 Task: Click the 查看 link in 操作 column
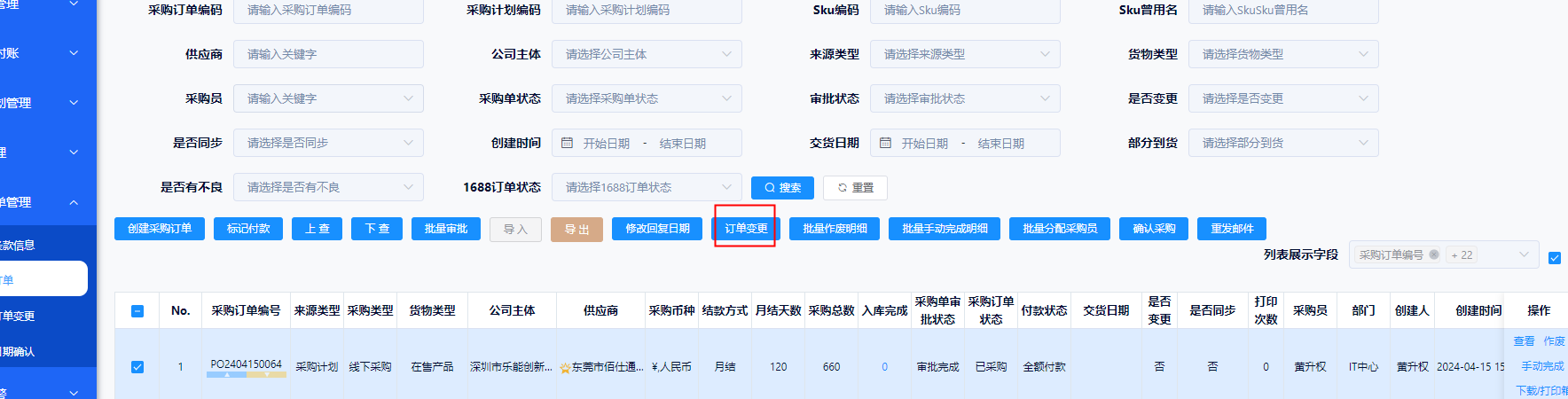pos(1524,341)
